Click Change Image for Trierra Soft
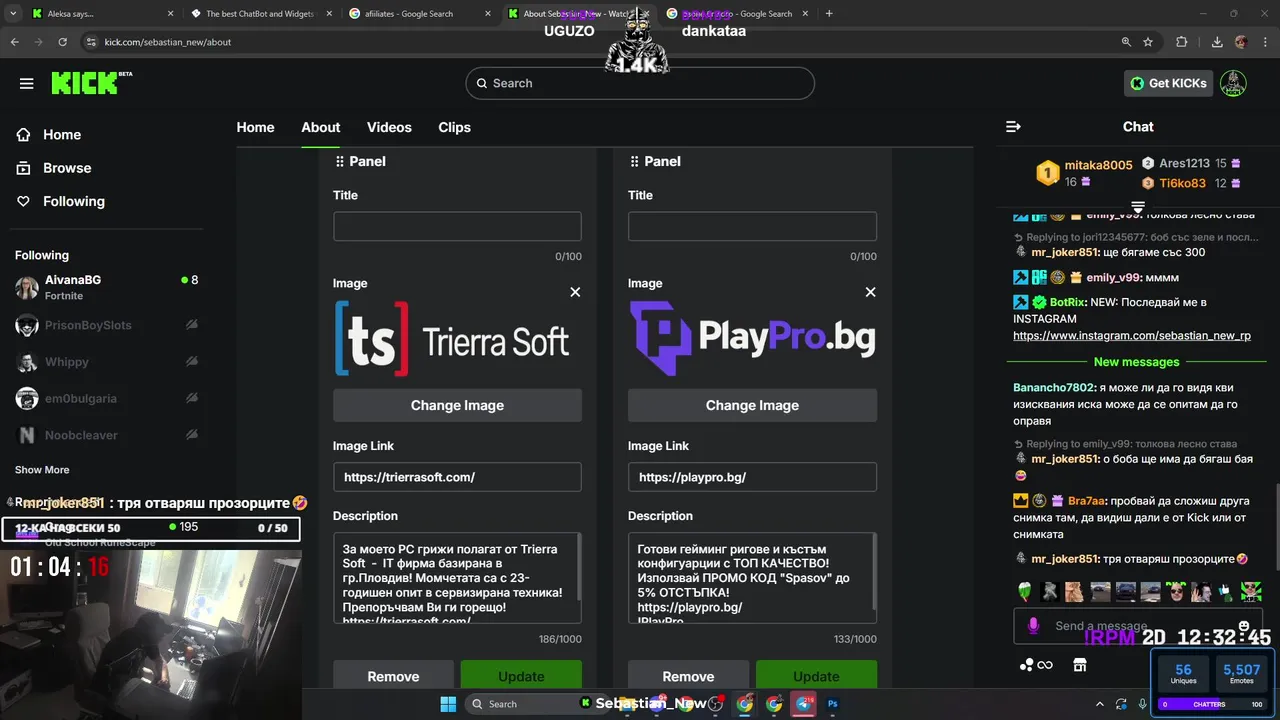This screenshot has height=720, width=1280. click(457, 405)
